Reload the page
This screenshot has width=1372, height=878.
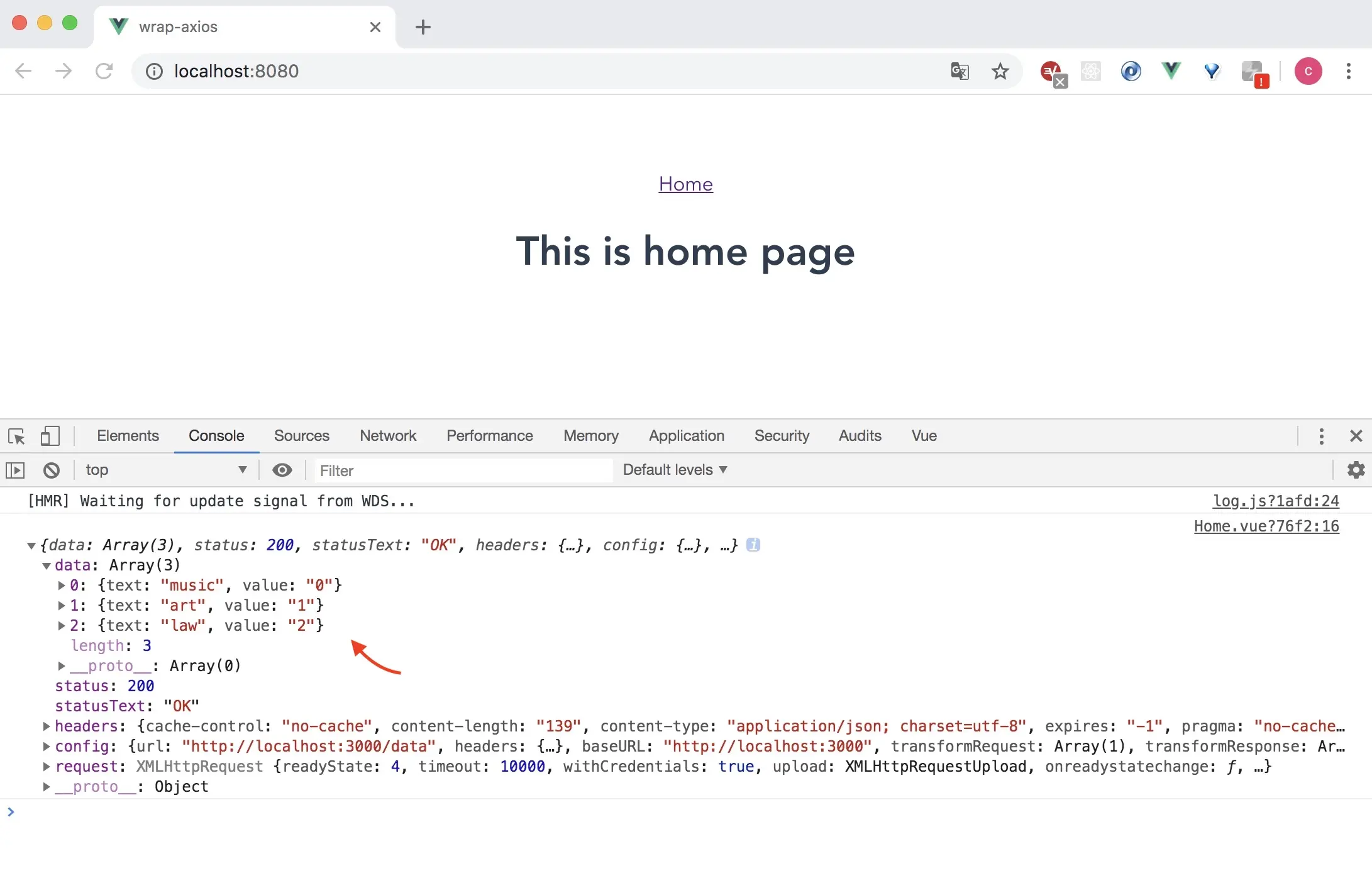point(104,71)
